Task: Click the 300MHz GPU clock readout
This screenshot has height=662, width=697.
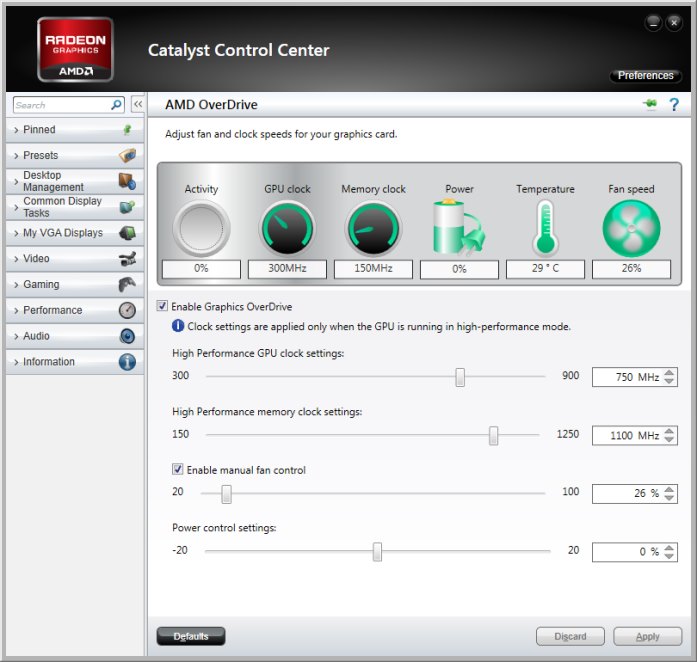Action: click(x=287, y=269)
